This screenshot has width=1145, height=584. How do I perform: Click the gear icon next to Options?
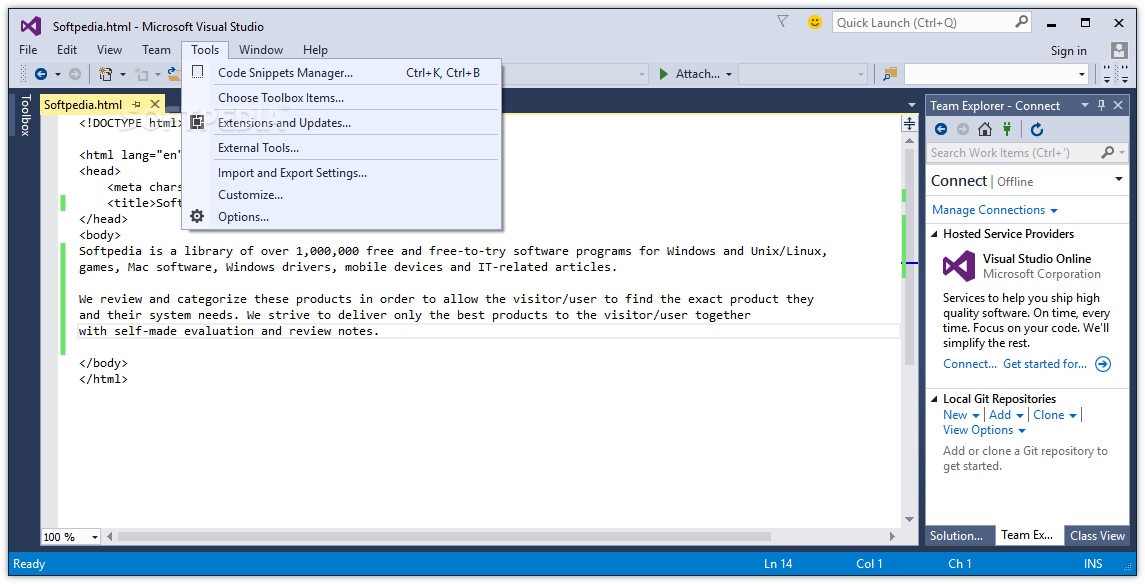pyautogui.click(x=197, y=217)
